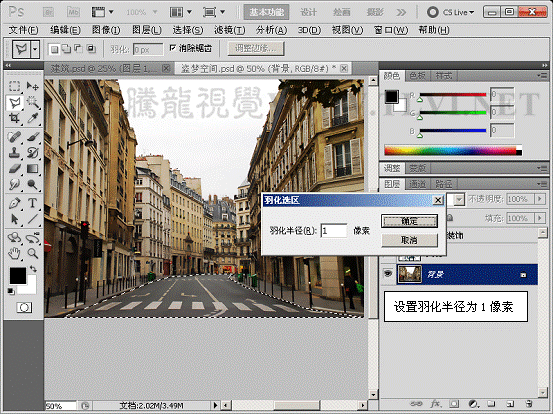Click 确定 in feather dialog

409,221
